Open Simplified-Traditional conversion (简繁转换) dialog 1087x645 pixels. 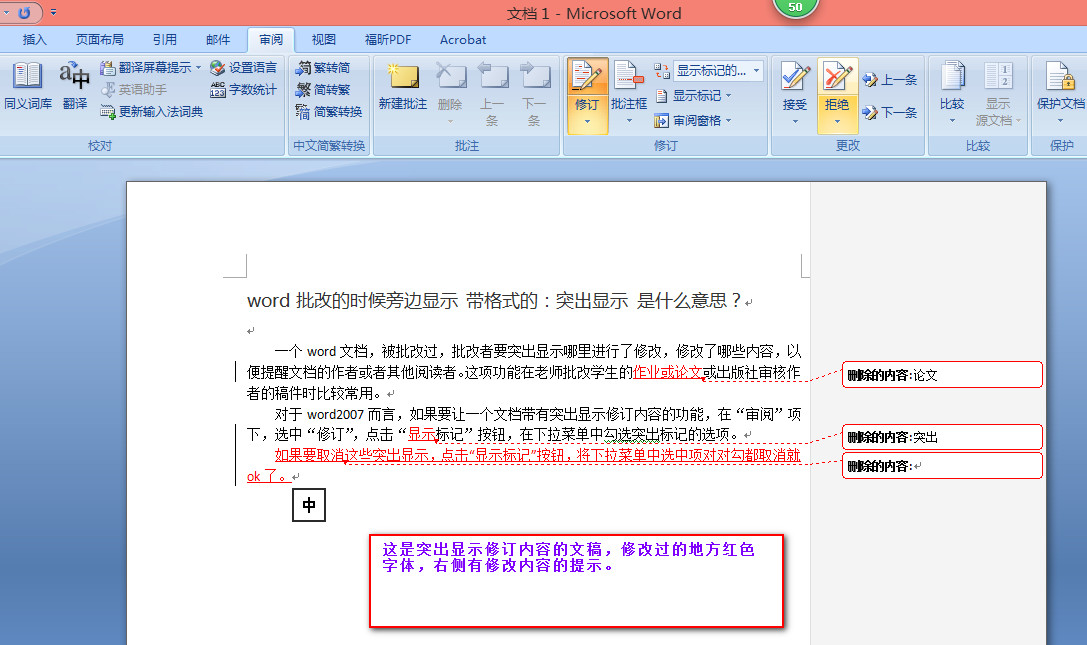(329, 112)
